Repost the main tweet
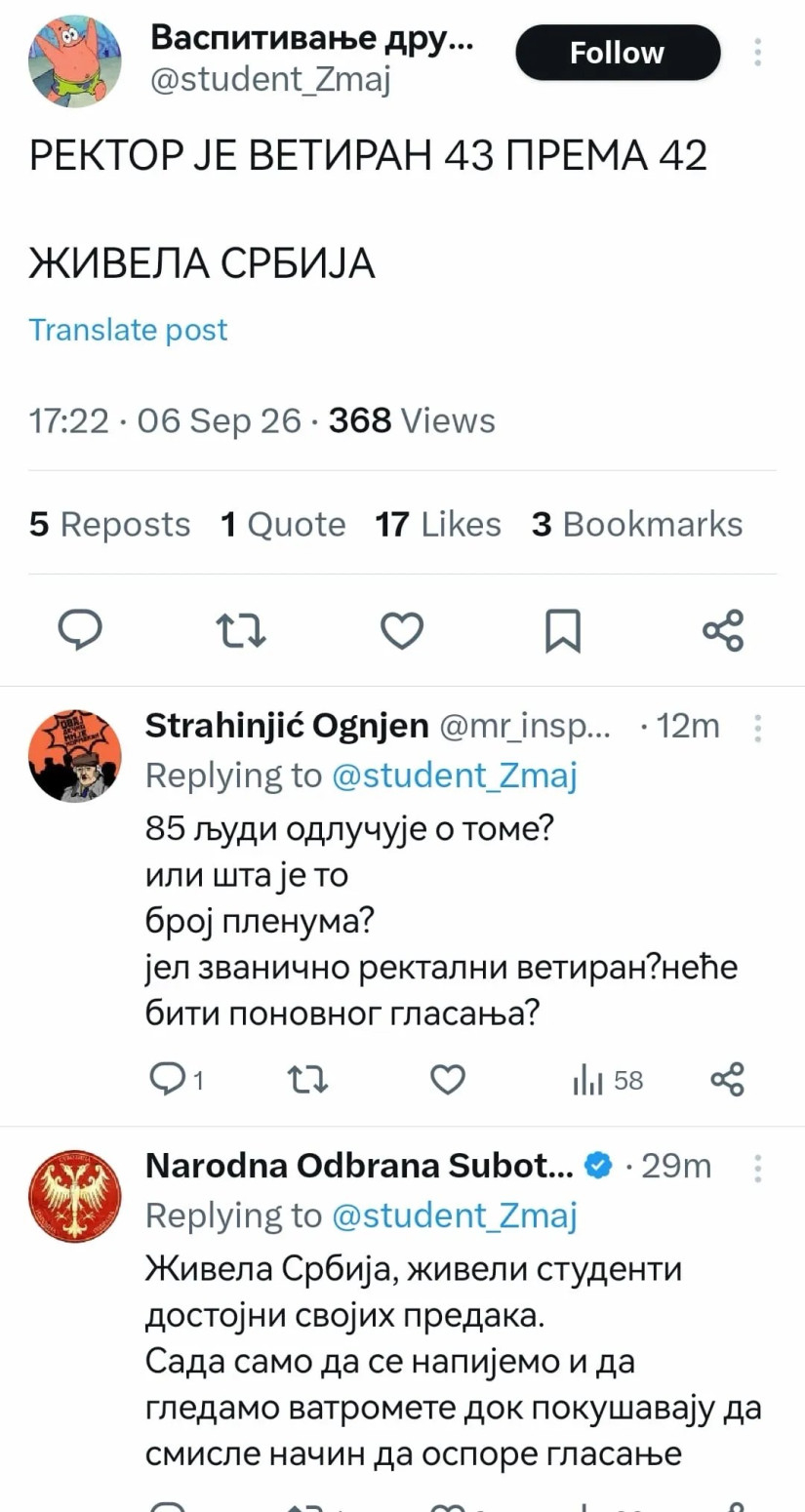The image size is (805, 1512). pos(241,631)
